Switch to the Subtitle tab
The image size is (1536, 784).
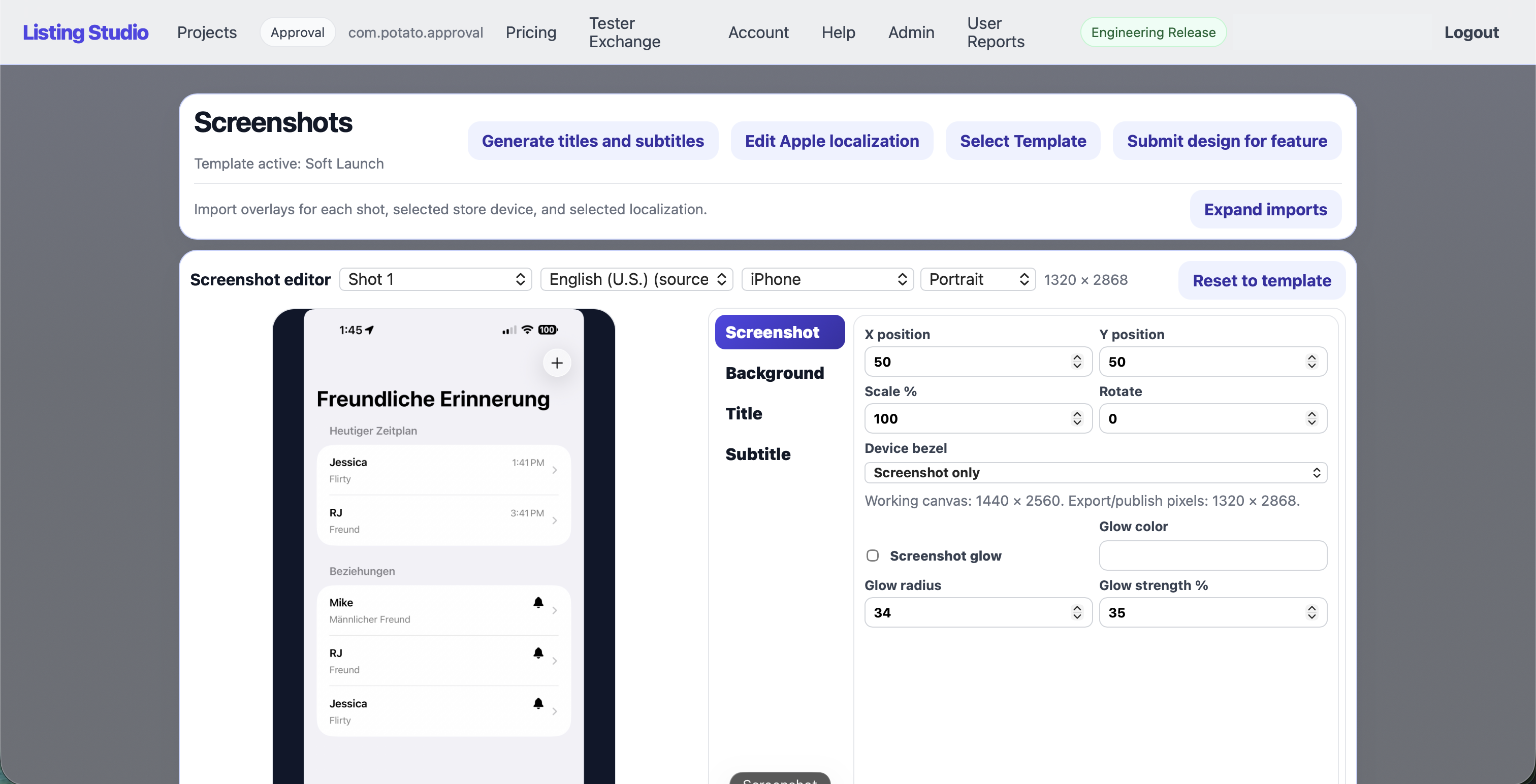click(758, 454)
